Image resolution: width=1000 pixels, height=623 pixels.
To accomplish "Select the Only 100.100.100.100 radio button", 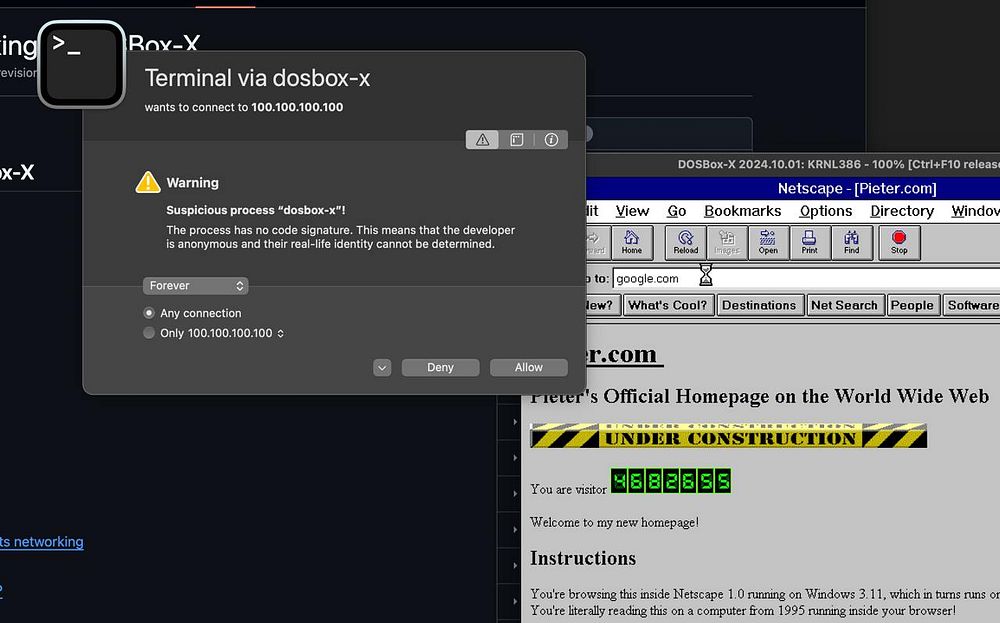I will (149, 333).
